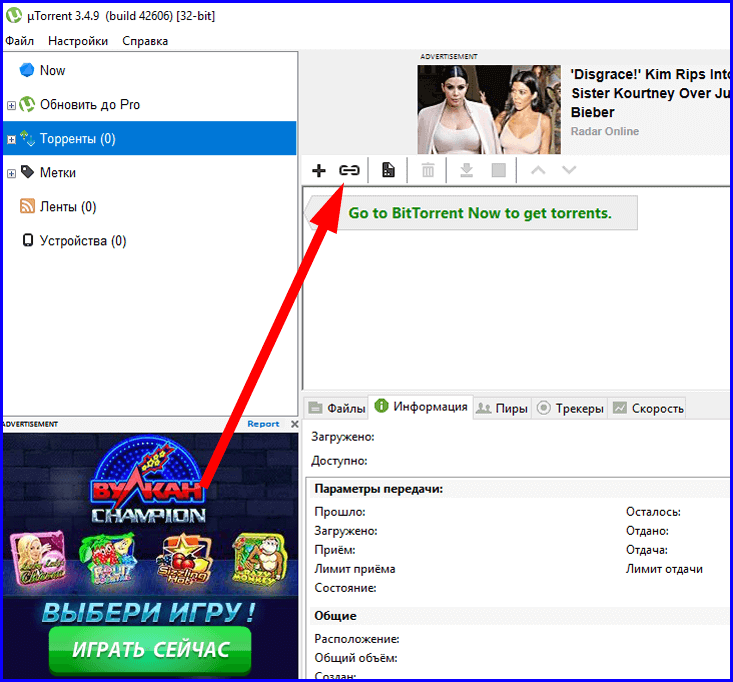The image size is (733, 682).
Task: Click the Create New Torrent file icon
Action: [388, 170]
